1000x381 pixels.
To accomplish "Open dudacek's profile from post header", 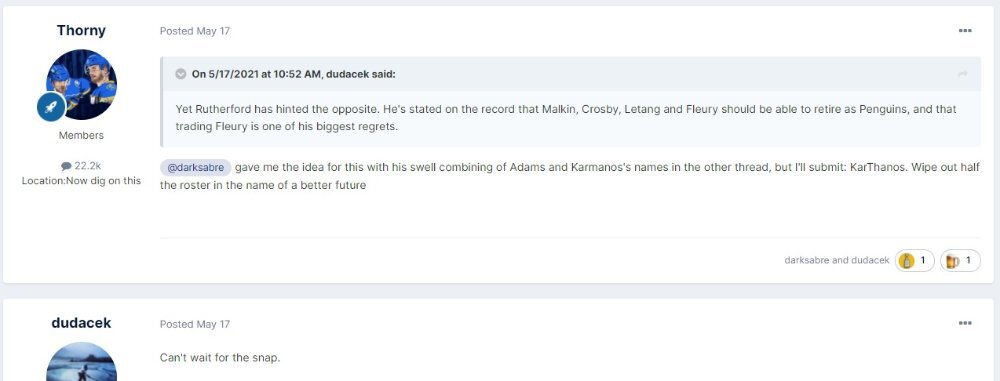I will pyautogui.click(x=81, y=323).
